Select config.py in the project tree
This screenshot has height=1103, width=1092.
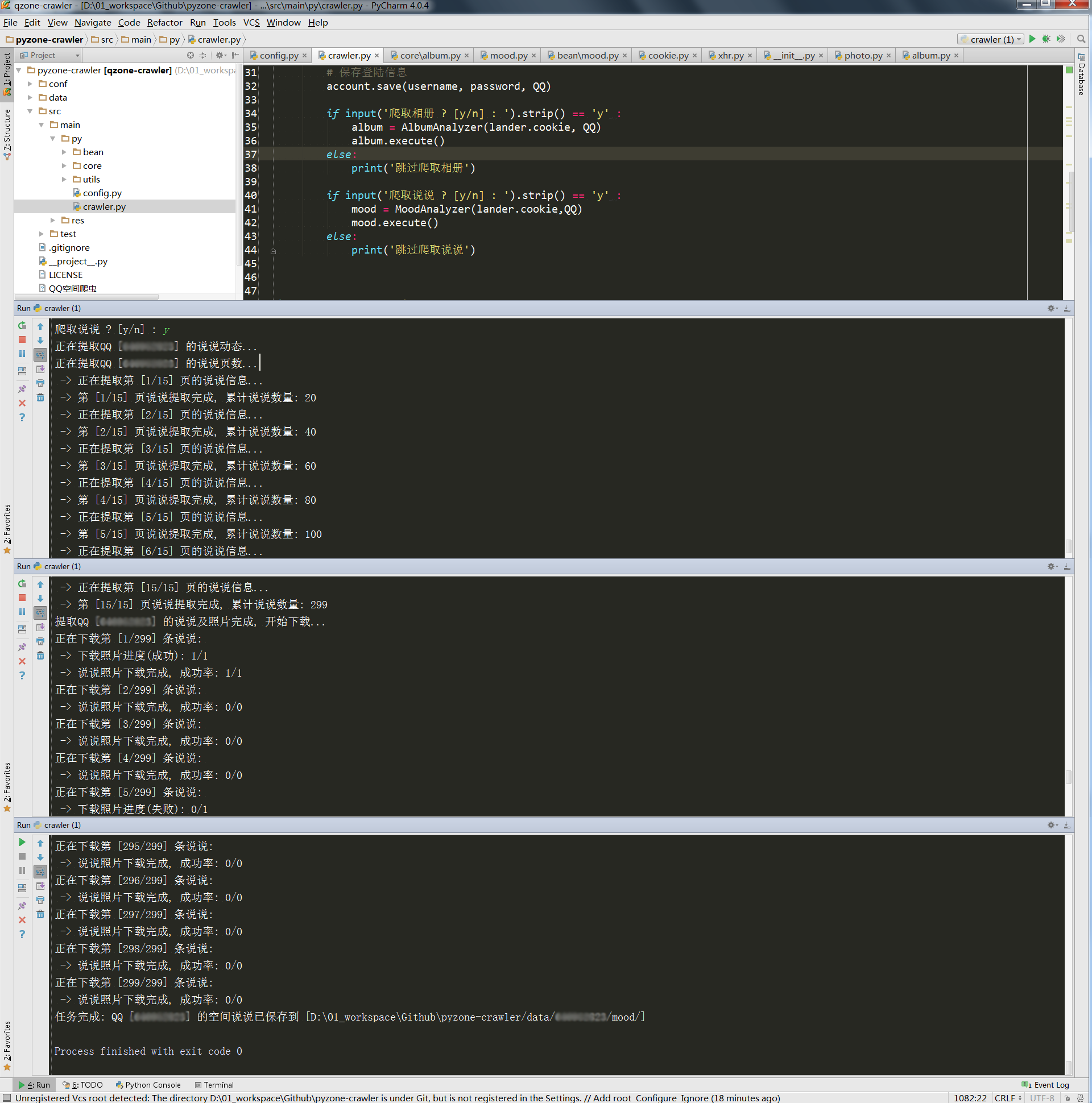point(102,193)
